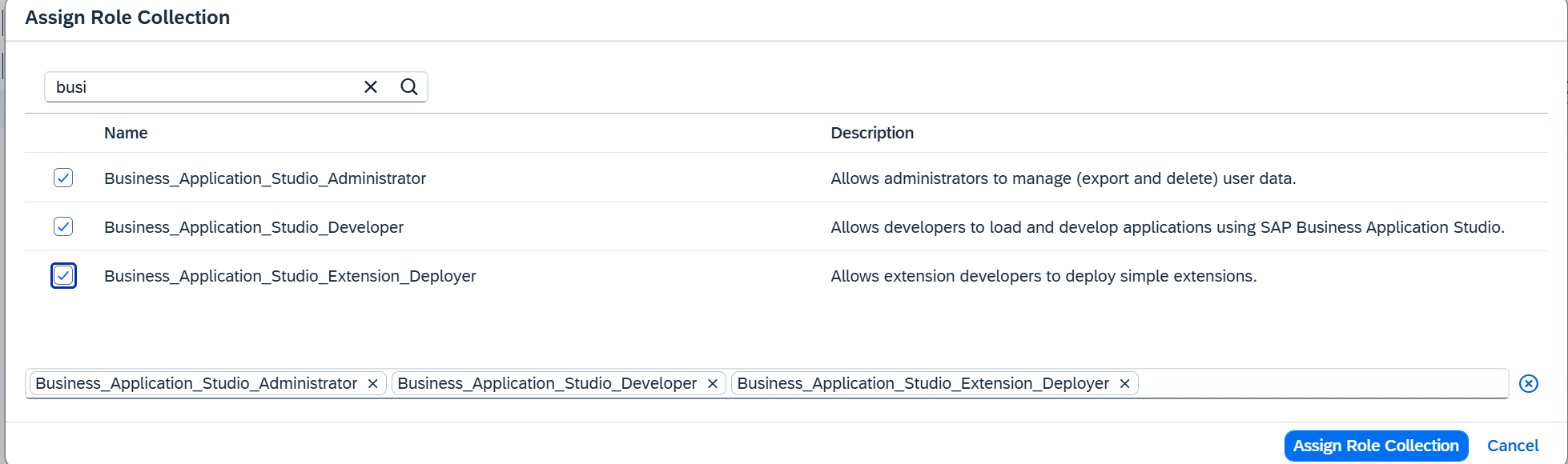The height and width of the screenshot is (464, 1568).
Task: Click the magnifier search icon
Action: [x=409, y=87]
